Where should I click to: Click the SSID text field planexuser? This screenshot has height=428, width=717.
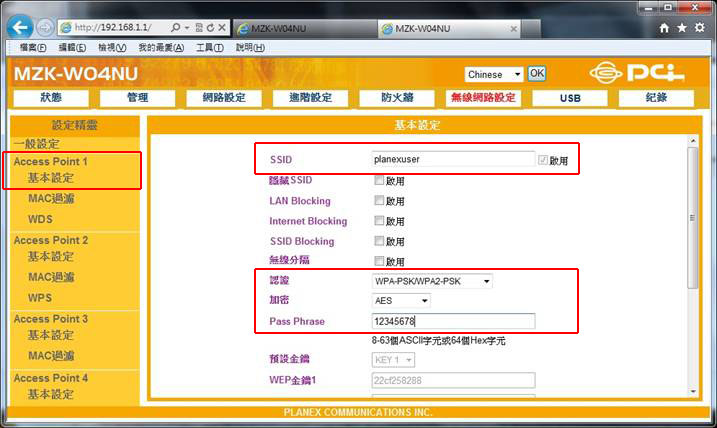coord(453,159)
